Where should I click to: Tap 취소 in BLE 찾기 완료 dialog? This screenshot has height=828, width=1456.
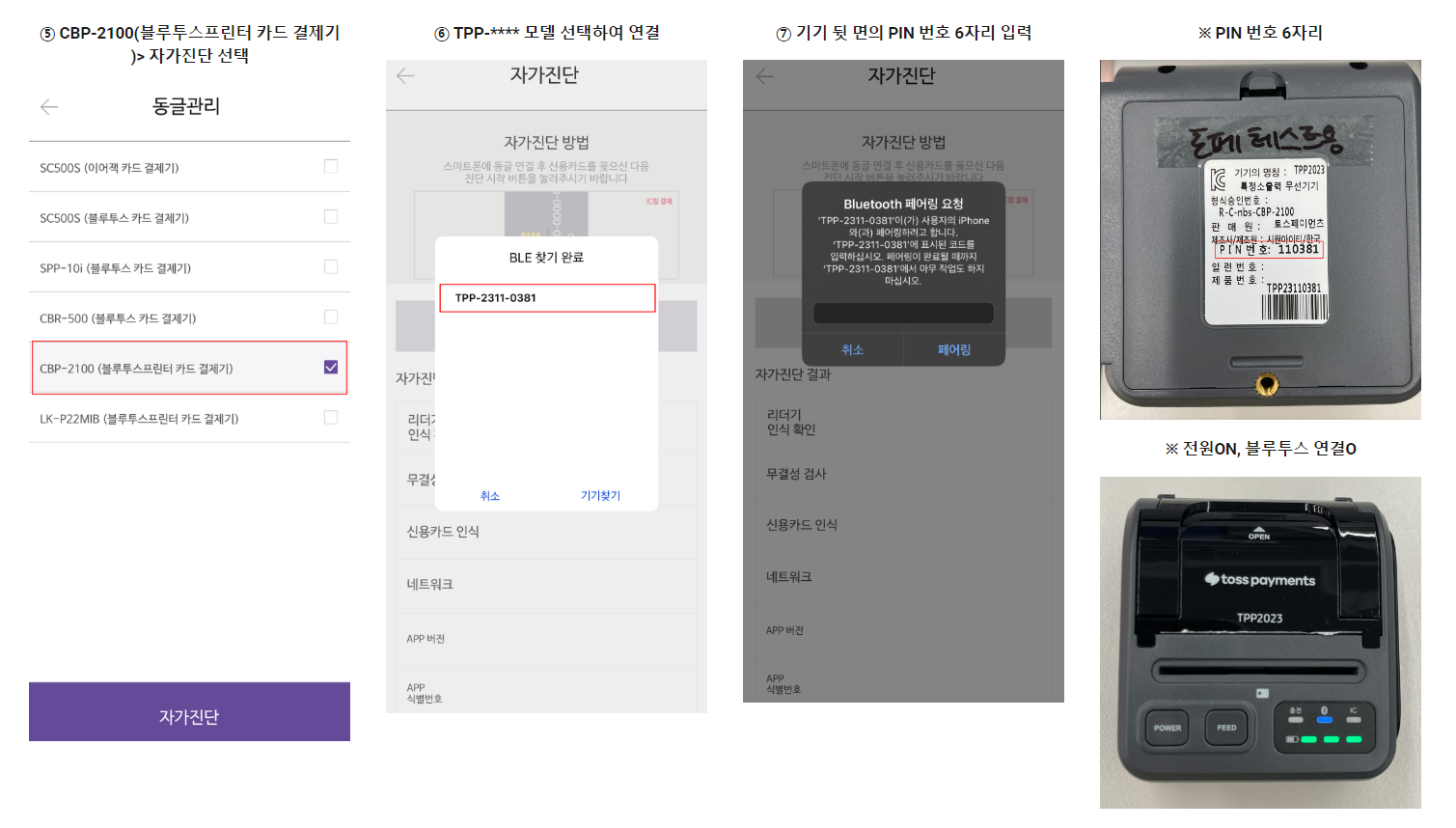[x=490, y=496]
